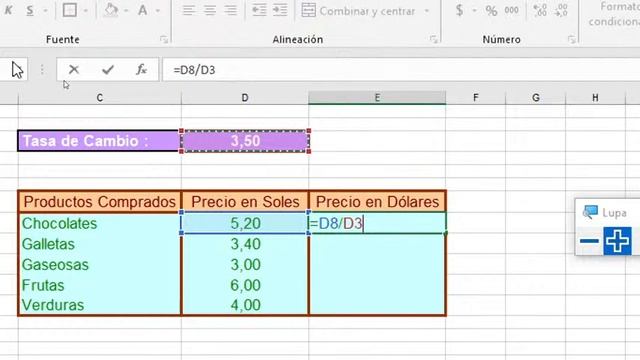Click formula bar showing =D8/D3
Image resolution: width=640 pixels, height=360 pixels.
tap(401, 70)
